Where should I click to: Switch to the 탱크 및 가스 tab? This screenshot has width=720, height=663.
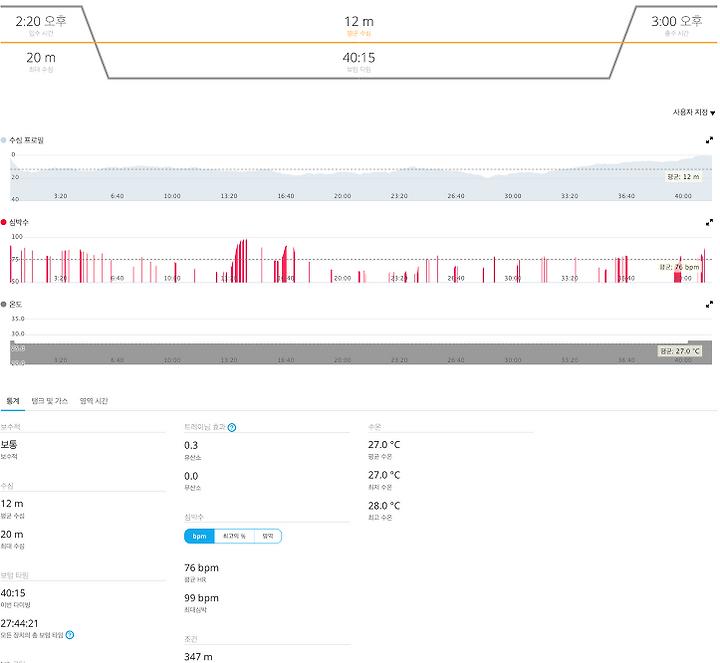(x=50, y=401)
